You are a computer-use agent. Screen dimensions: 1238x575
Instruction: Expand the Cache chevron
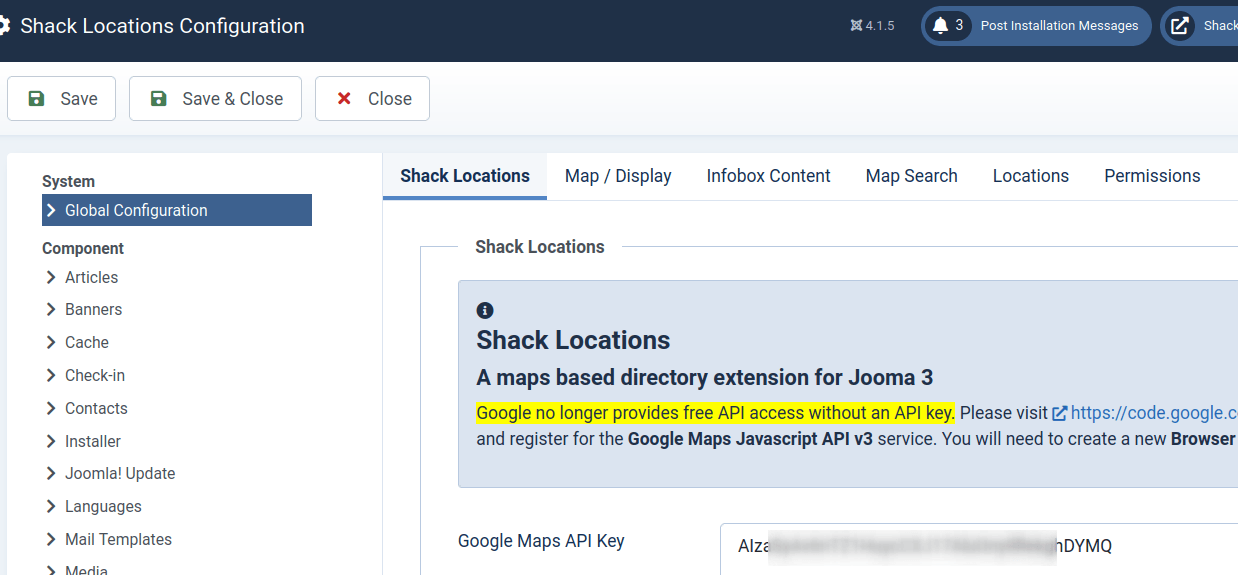[x=51, y=342]
